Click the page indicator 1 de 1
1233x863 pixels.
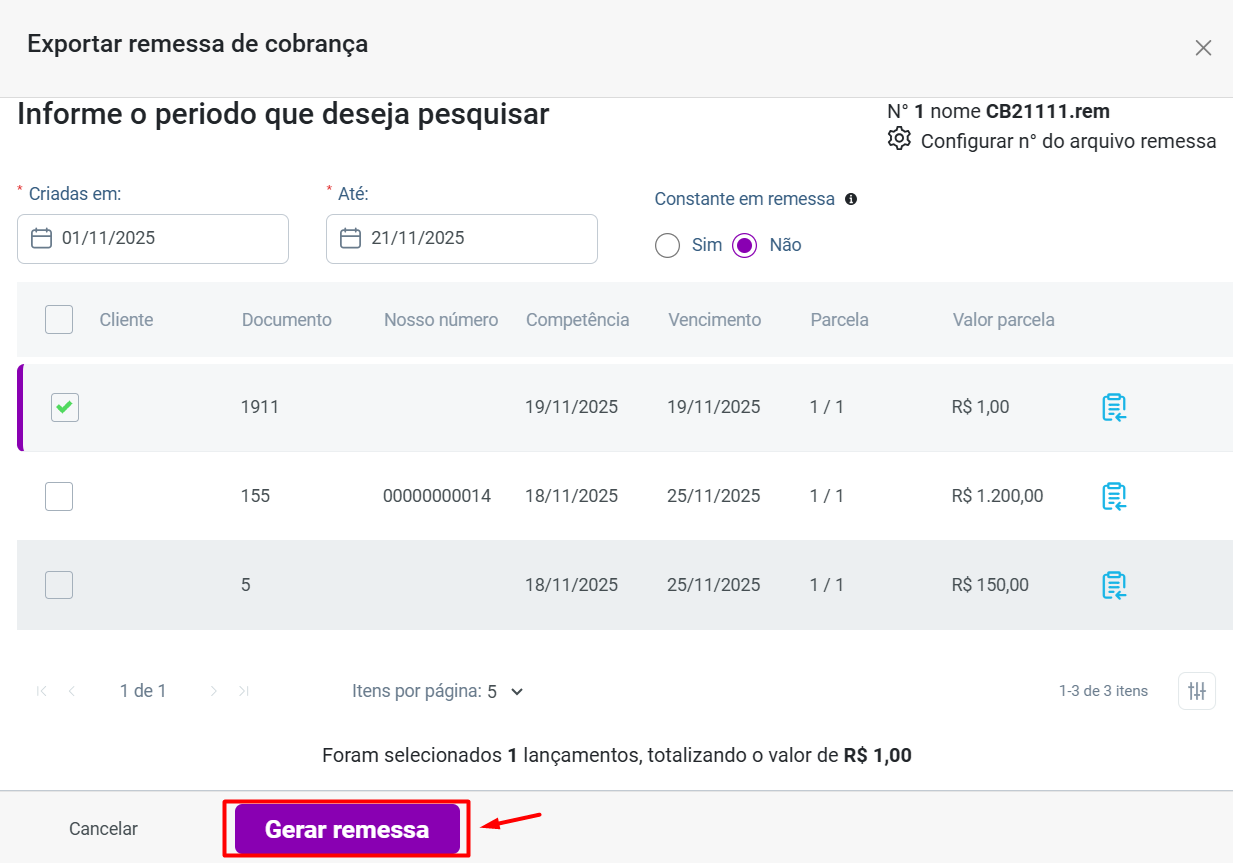[x=143, y=691]
